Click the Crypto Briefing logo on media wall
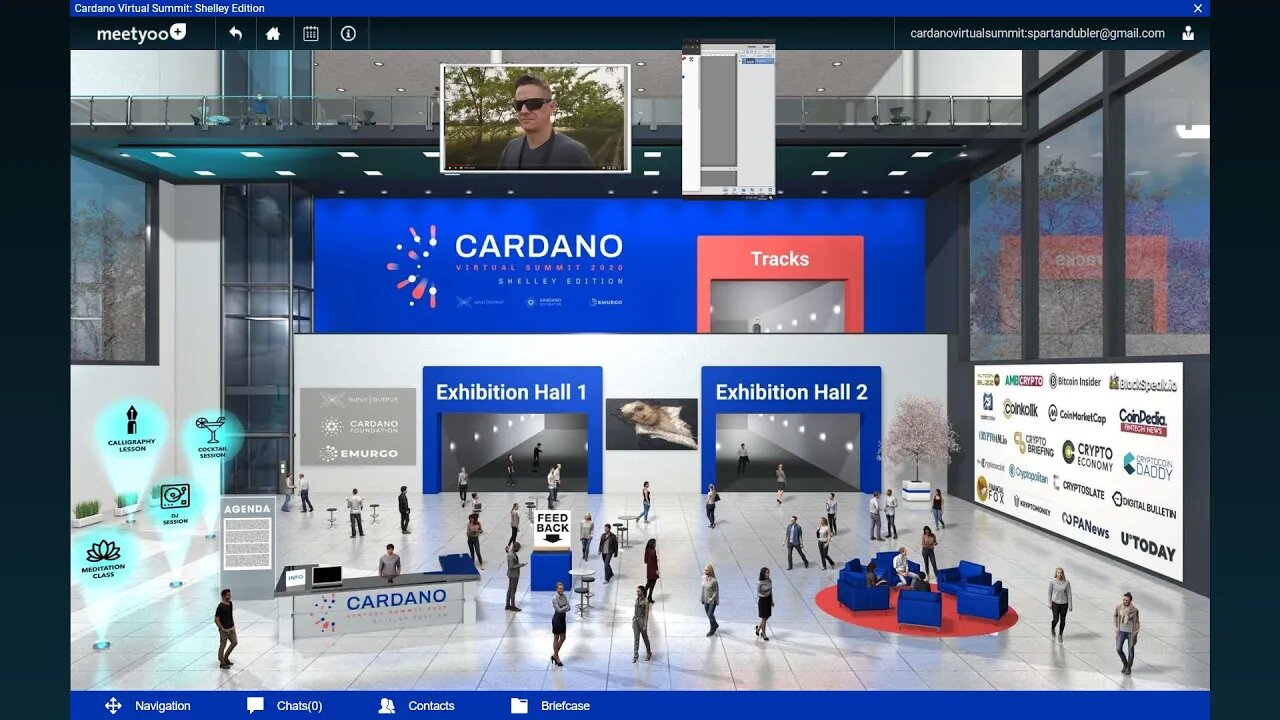The image size is (1280, 720). coord(1033,443)
